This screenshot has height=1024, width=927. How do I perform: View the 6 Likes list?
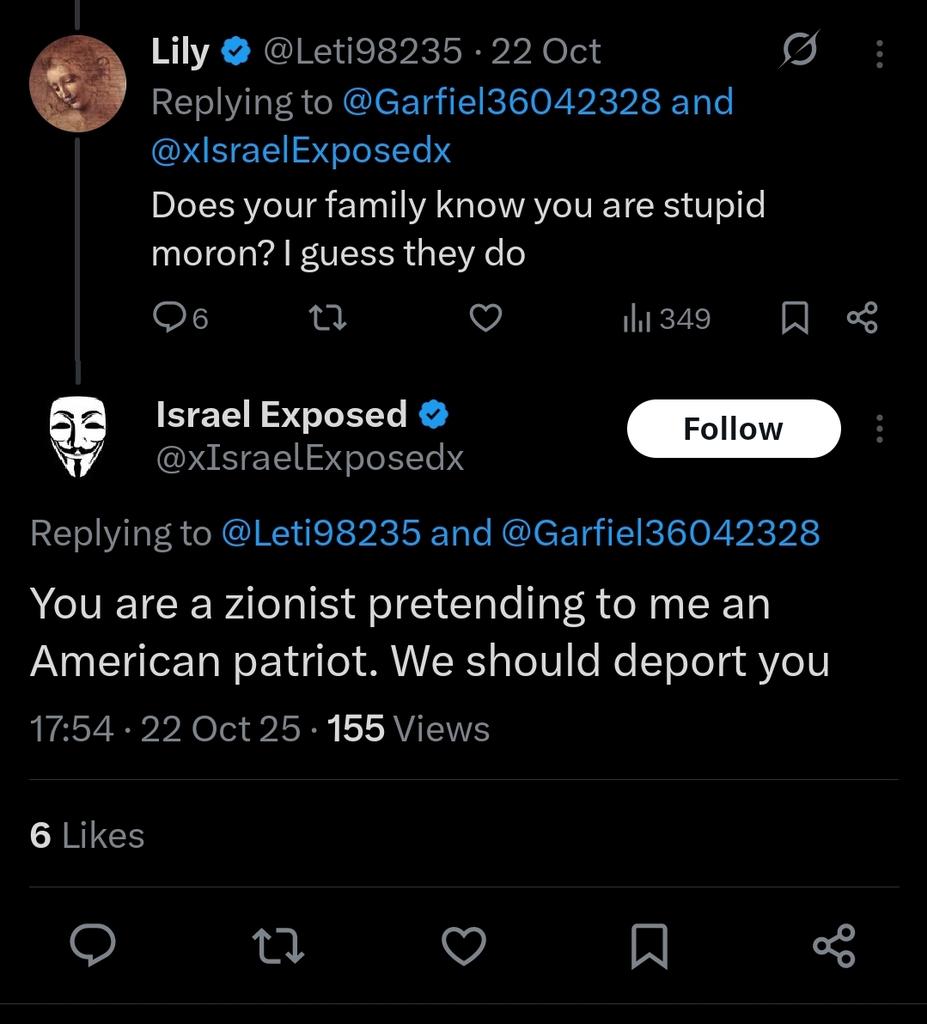(x=87, y=835)
